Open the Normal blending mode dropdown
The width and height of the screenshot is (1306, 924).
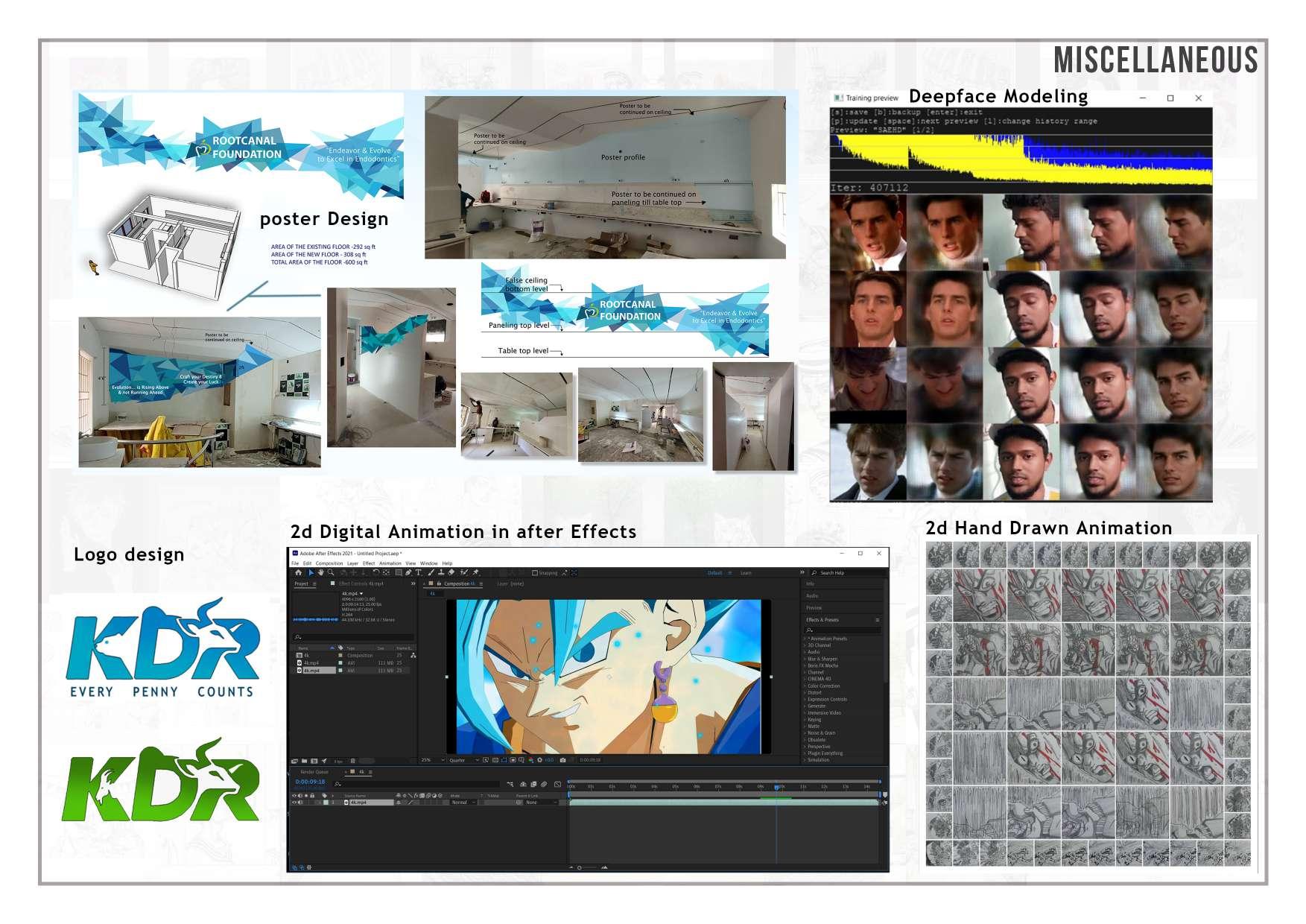click(x=463, y=803)
